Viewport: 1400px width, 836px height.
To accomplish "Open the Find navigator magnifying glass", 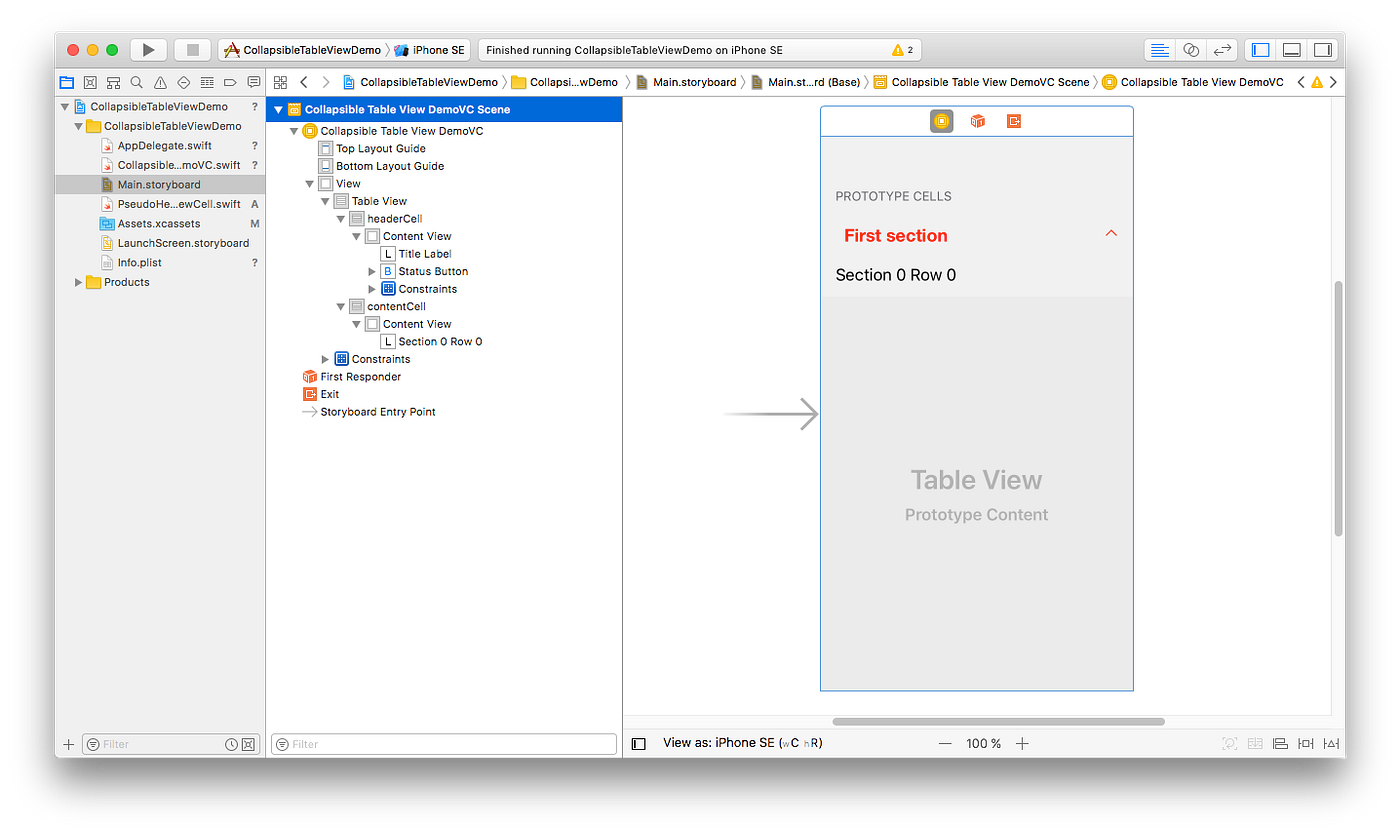I will pos(137,82).
